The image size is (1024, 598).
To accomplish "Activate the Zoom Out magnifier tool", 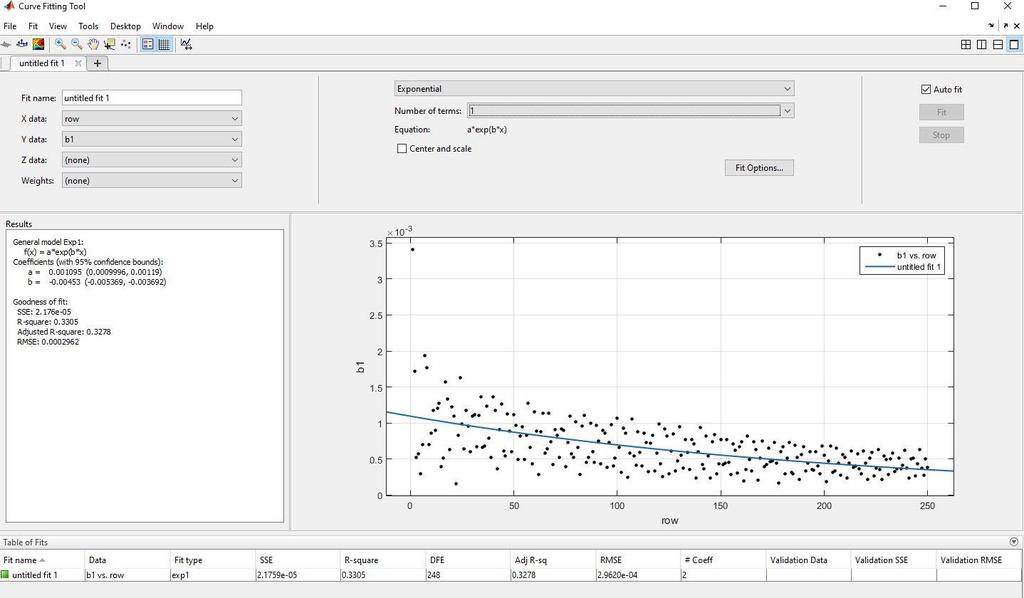I will [x=76, y=44].
